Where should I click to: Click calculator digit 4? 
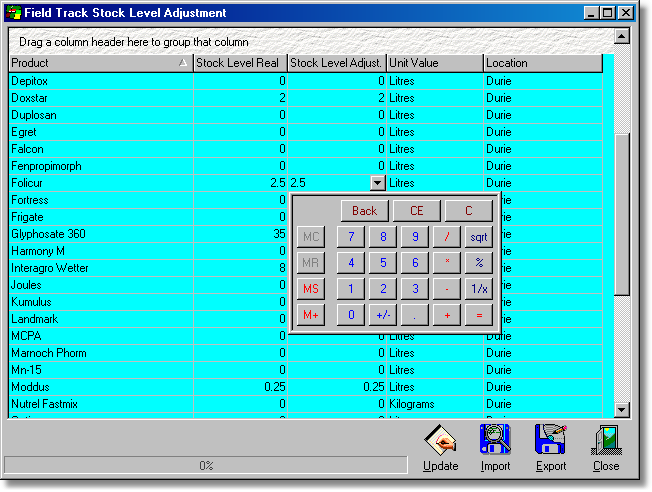point(351,263)
